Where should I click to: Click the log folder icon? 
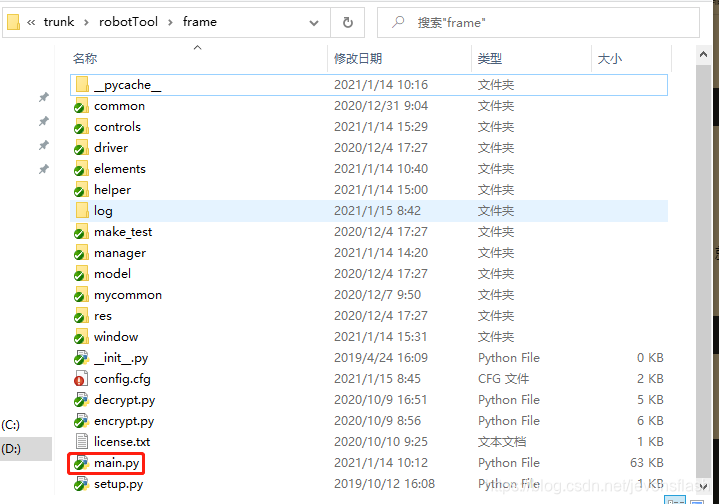tap(82, 210)
